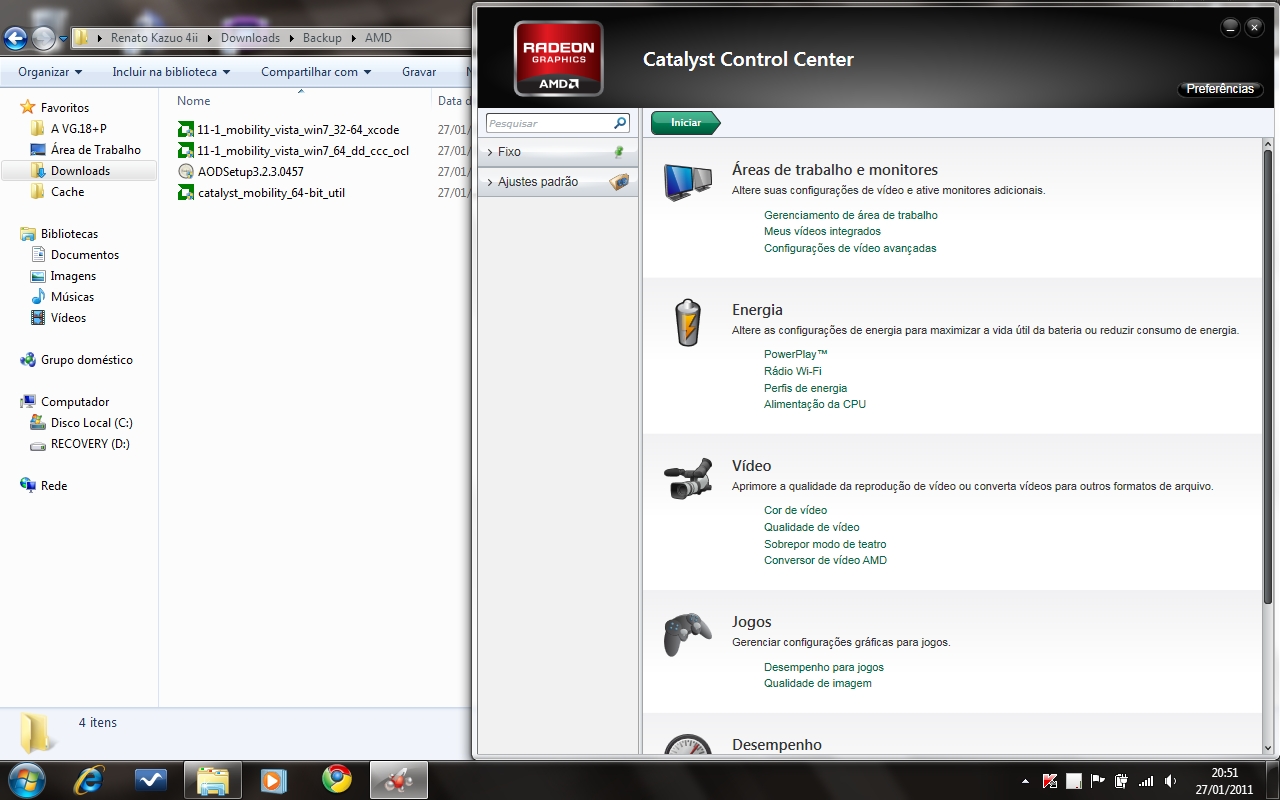The height and width of the screenshot is (800, 1280).
Task: Open Qualidade de vídeo link
Action: [x=811, y=527]
